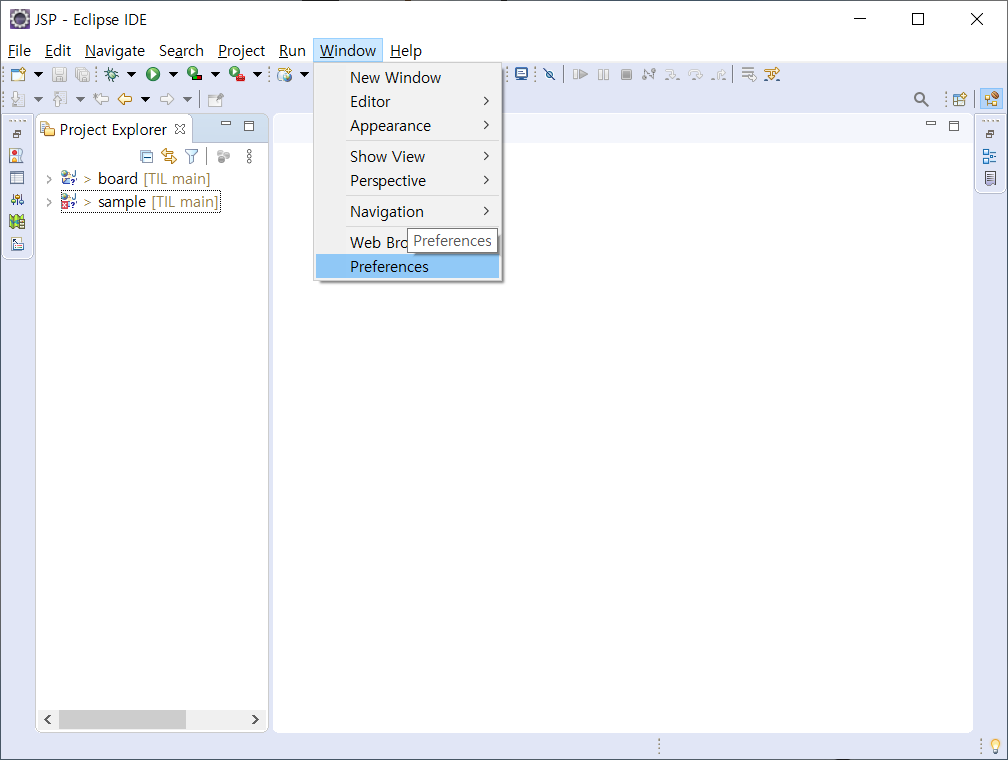Click the tip of the day lightbulb
This screenshot has height=760, width=1008.
995,746
